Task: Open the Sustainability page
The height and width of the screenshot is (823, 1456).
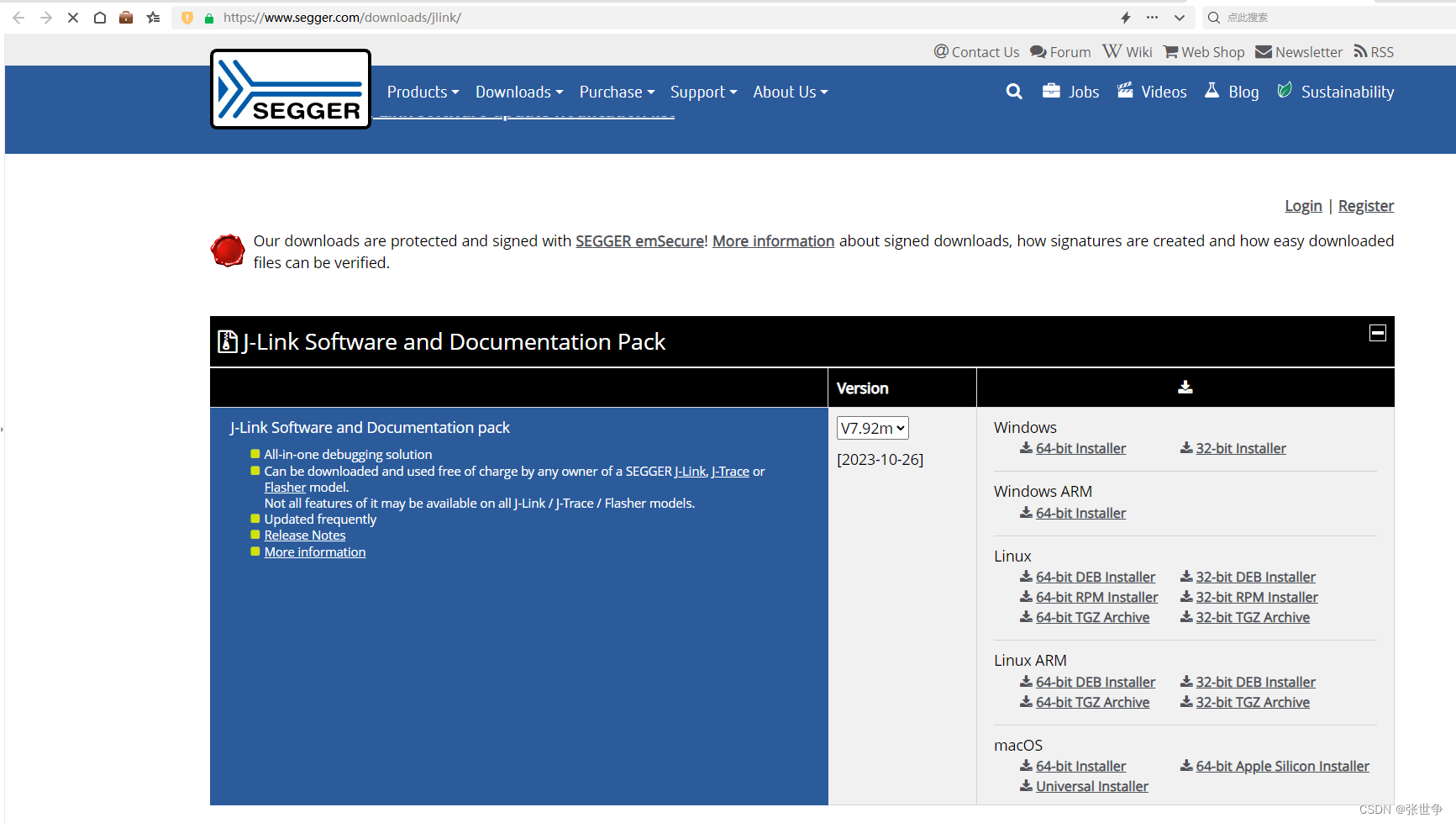Action: point(1335,92)
